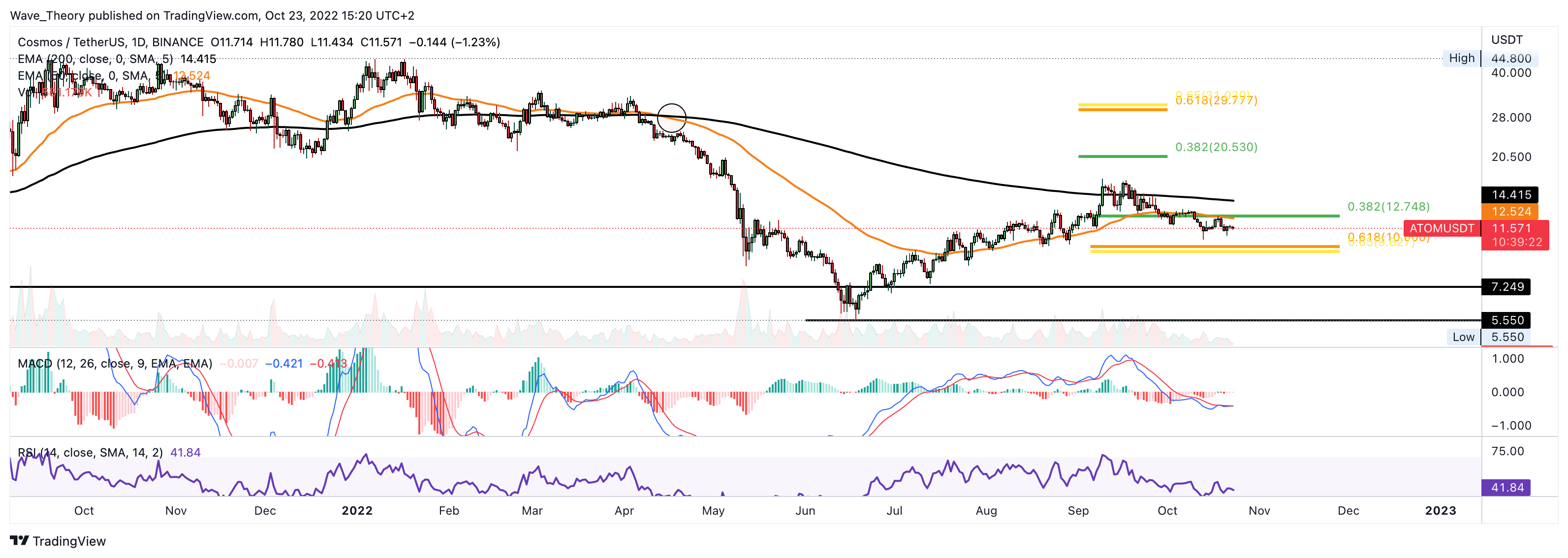1568x558 pixels.
Task: Click the 7.249 horizontal line label
Action: pyautogui.click(x=1506, y=286)
